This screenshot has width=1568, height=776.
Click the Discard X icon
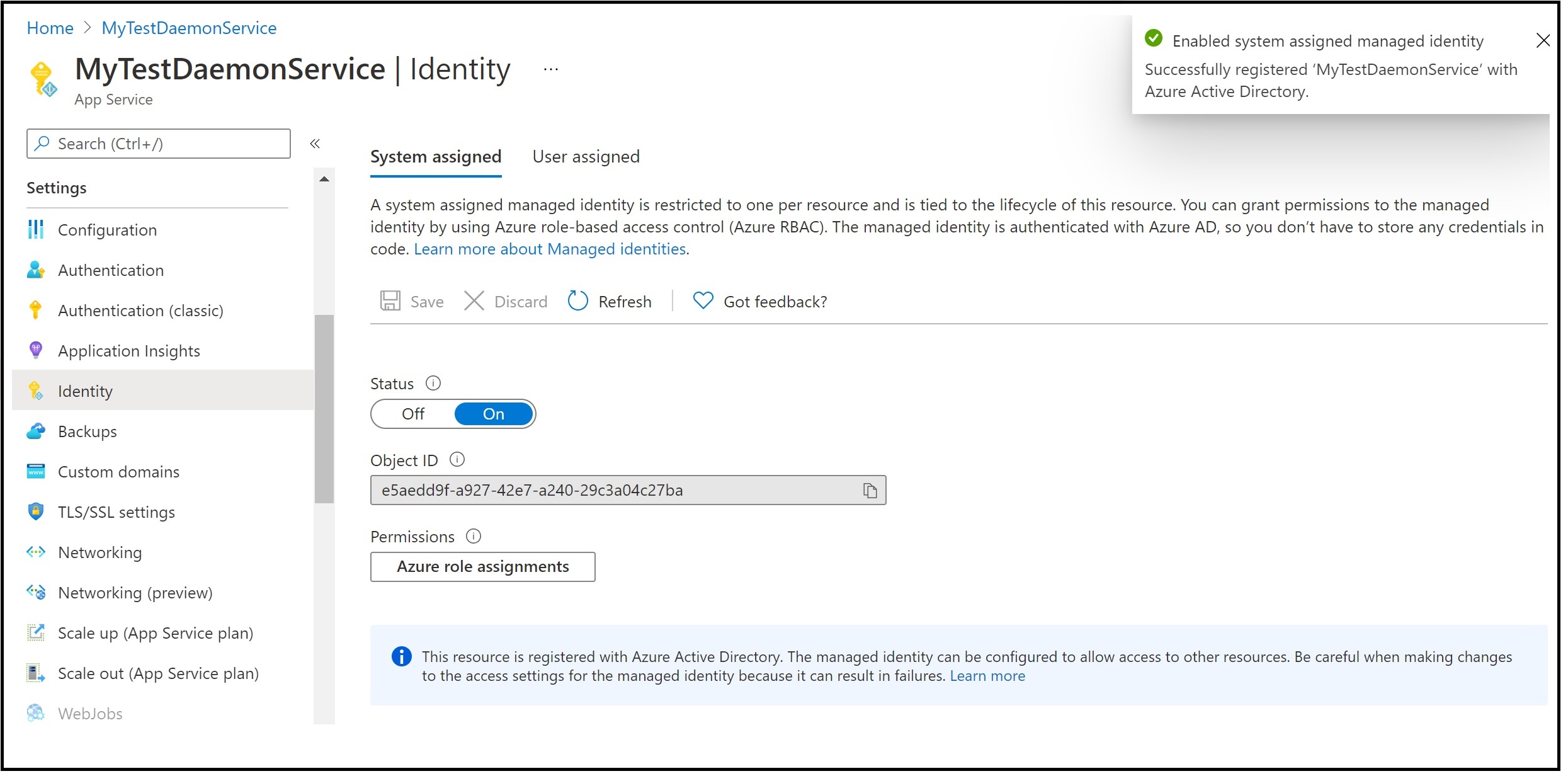coord(474,301)
